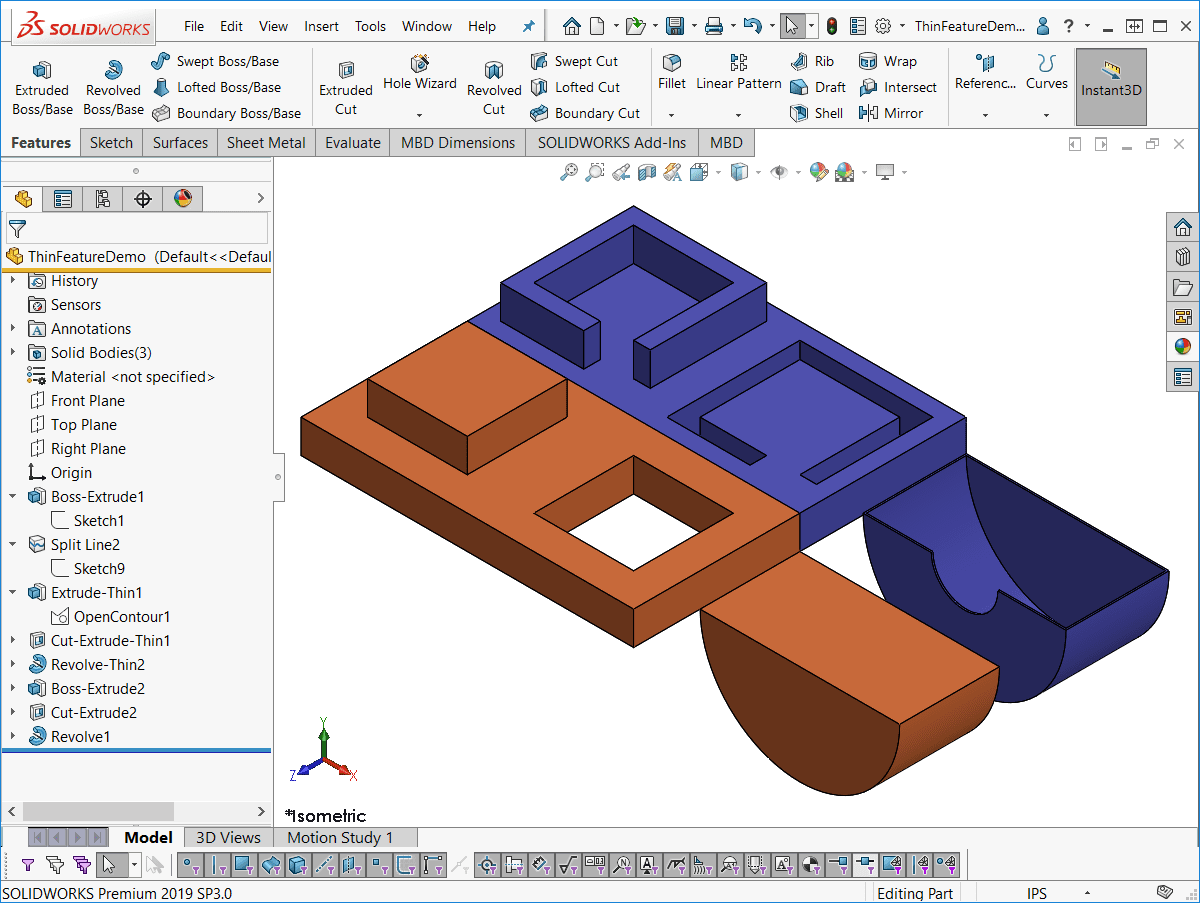This screenshot has height=903, width=1200.
Task: Expand the Cut-Extrude-Thin1 feature node
Action: click(x=13, y=641)
